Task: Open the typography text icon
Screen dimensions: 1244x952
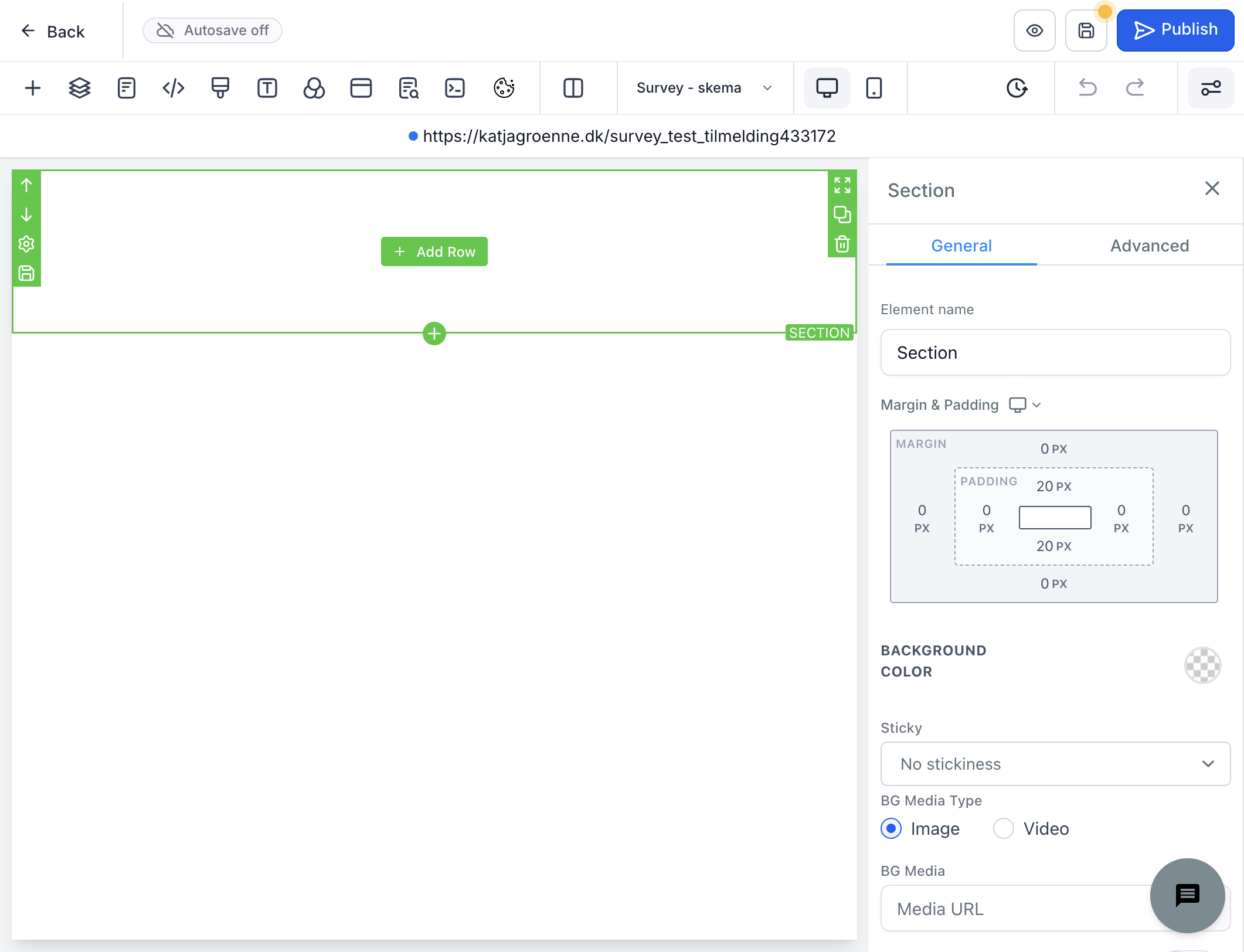Action: click(x=267, y=88)
